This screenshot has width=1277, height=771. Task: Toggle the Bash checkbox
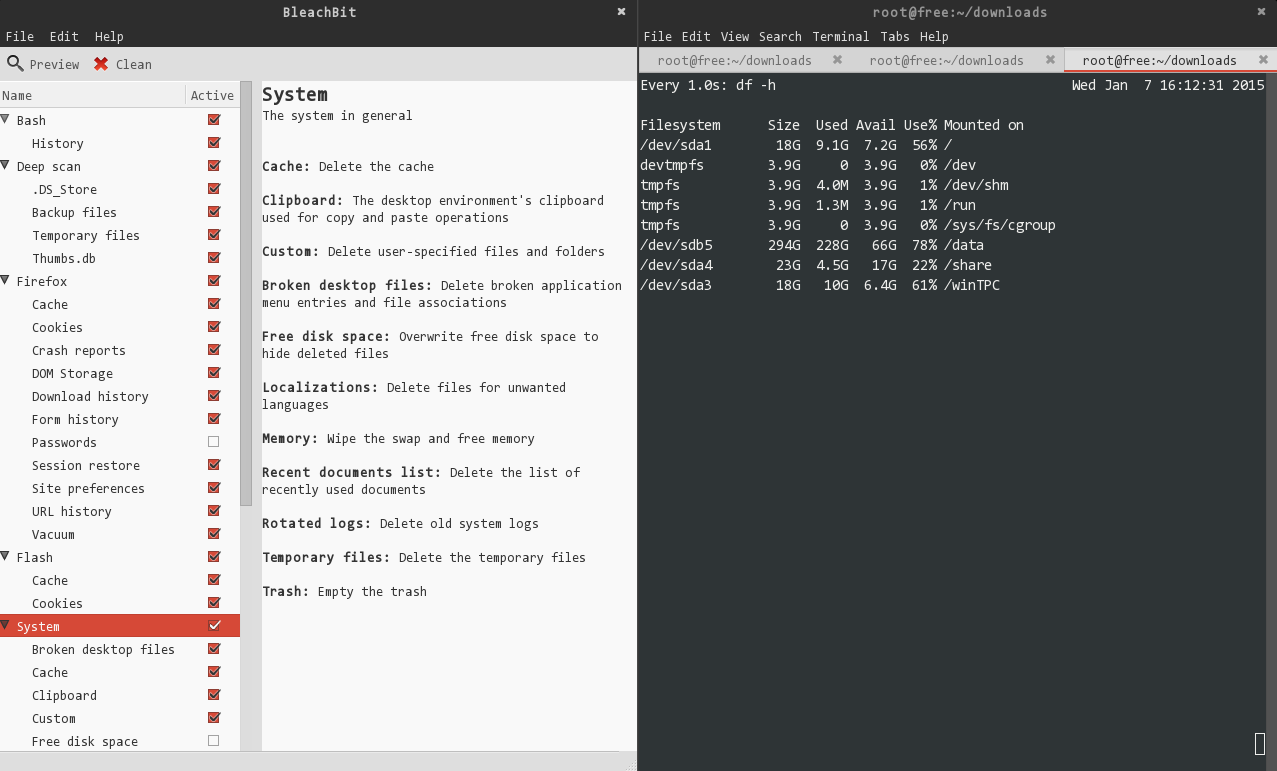[x=213, y=120]
